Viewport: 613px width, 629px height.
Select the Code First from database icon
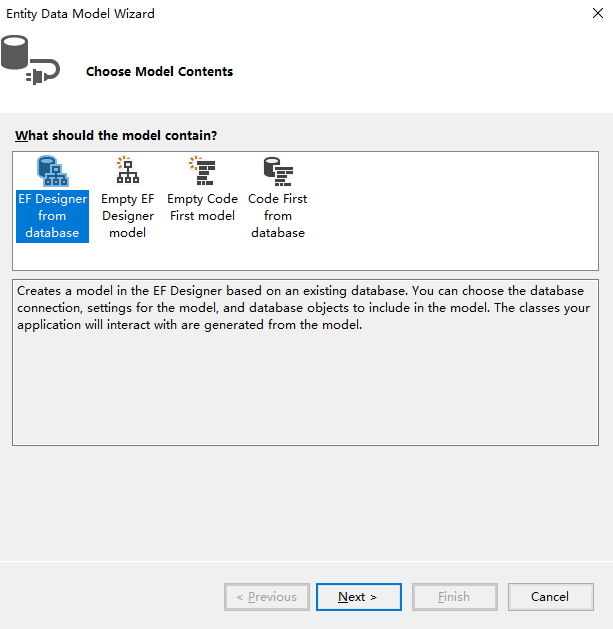pyautogui.click(x=278, y=171)
